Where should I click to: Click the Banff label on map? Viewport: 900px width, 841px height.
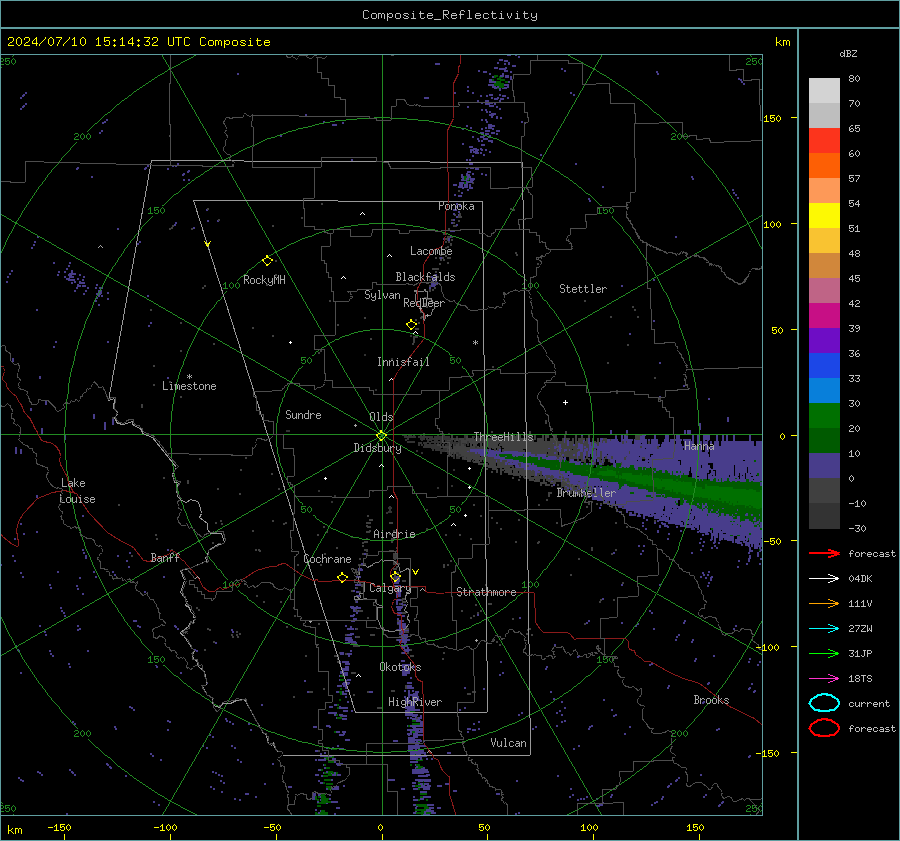(165, 558)
